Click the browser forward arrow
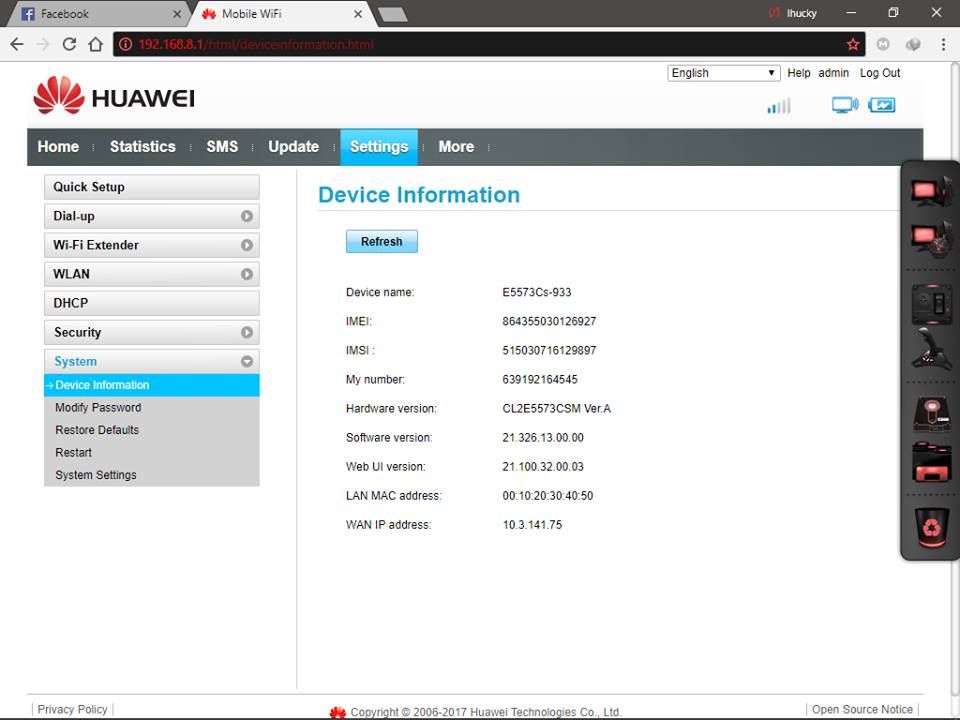Viewport: 960px width, 720px height. 43,44
